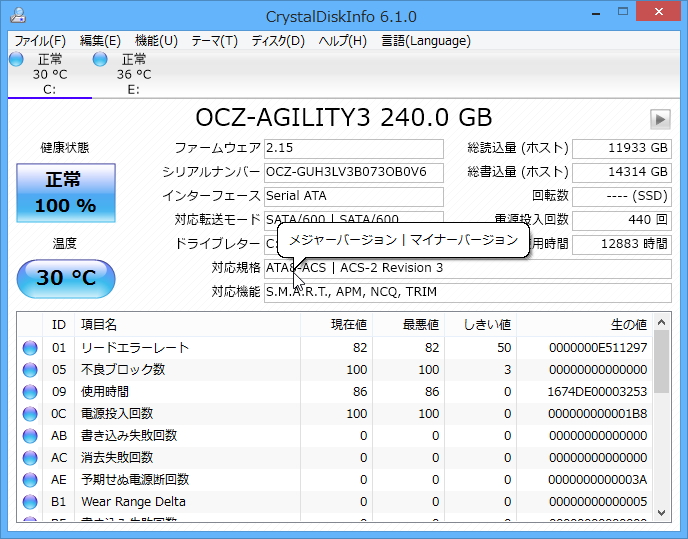Click the OCZ-AGILITY3 240.0 GB model title

click(x=344, y=118)
